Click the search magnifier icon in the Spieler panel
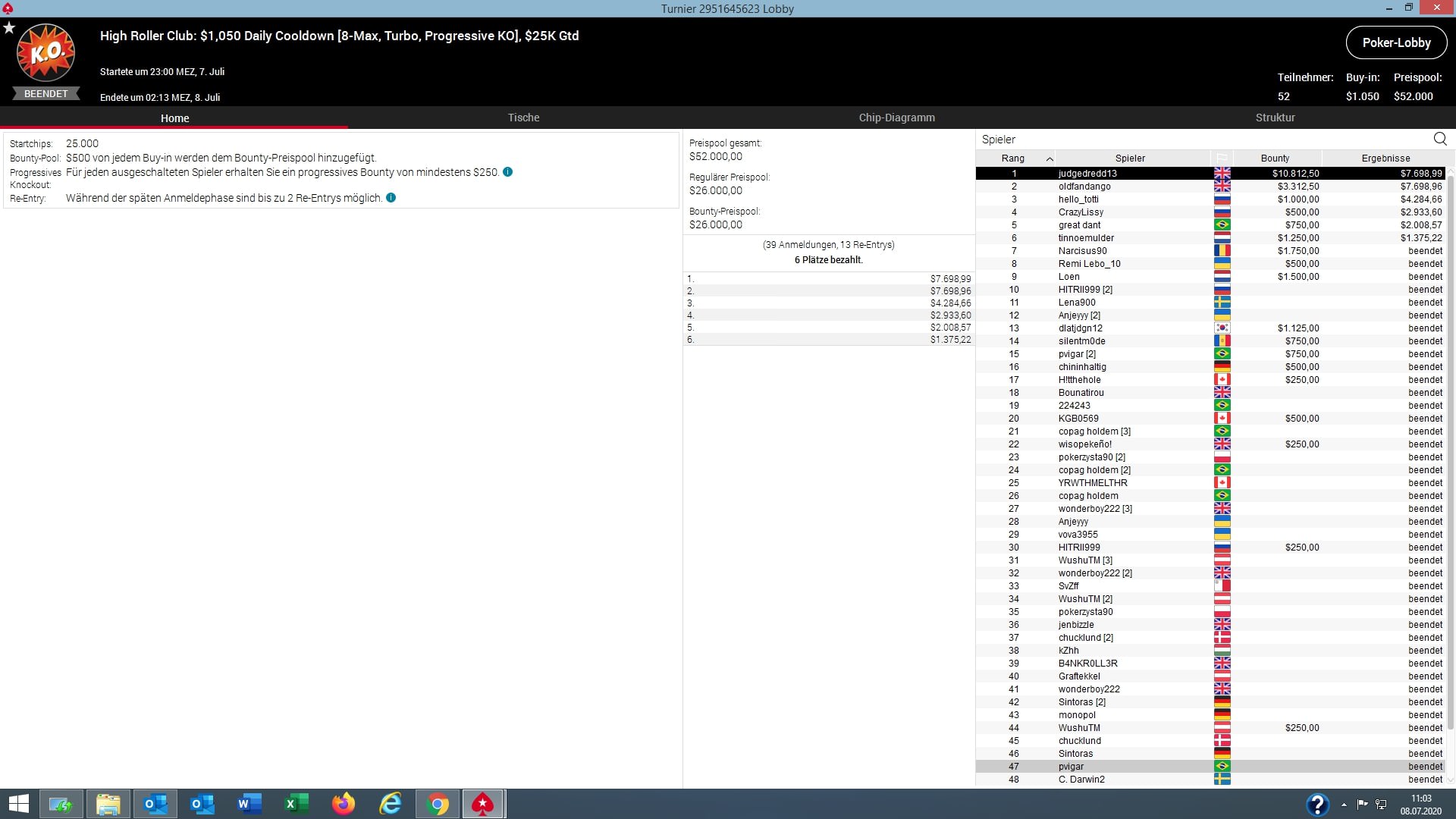This screenshot has width=1456, height=819. 1439,139
